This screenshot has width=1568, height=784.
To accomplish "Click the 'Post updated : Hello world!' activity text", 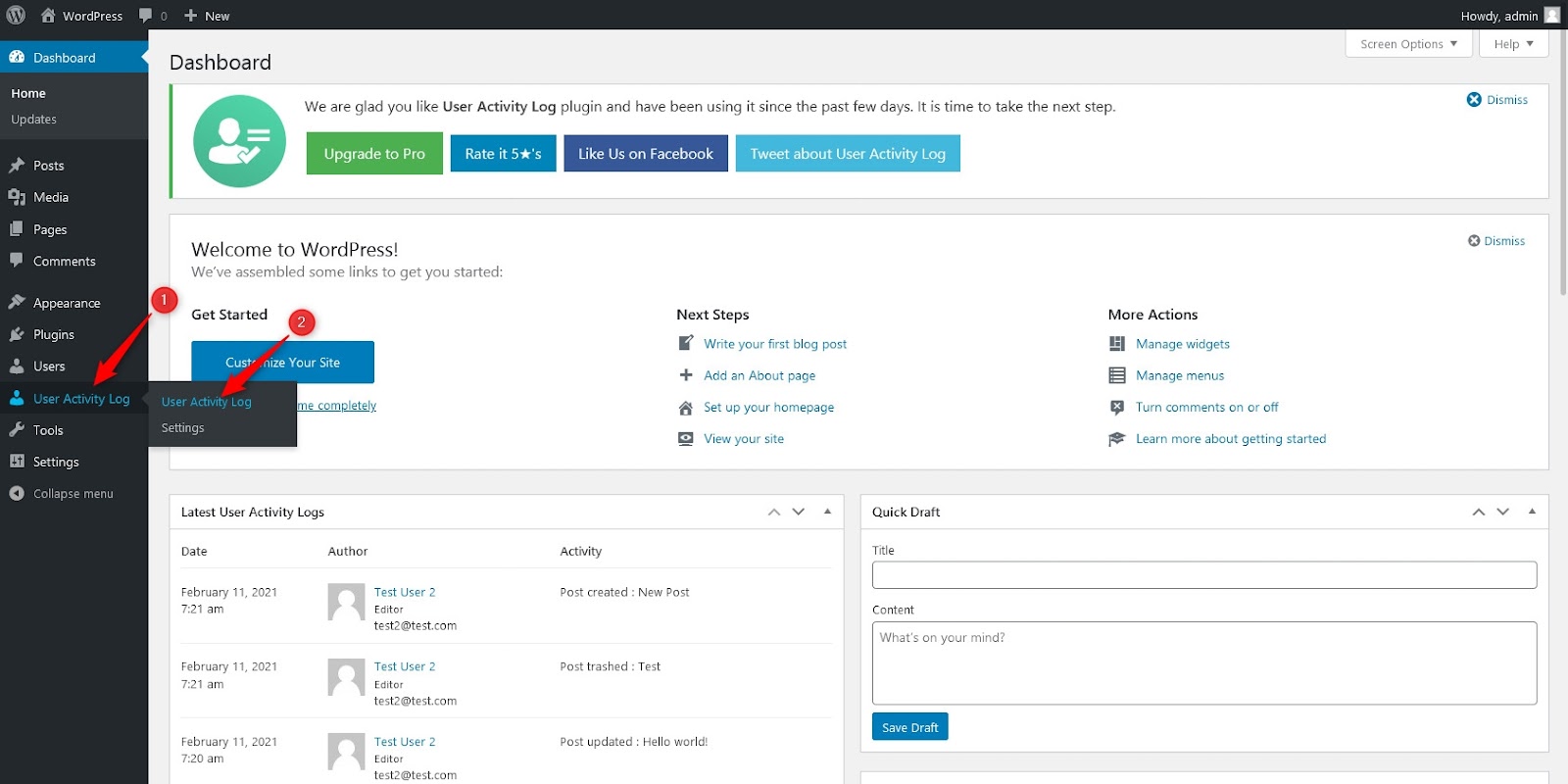I will coord(633,742).
